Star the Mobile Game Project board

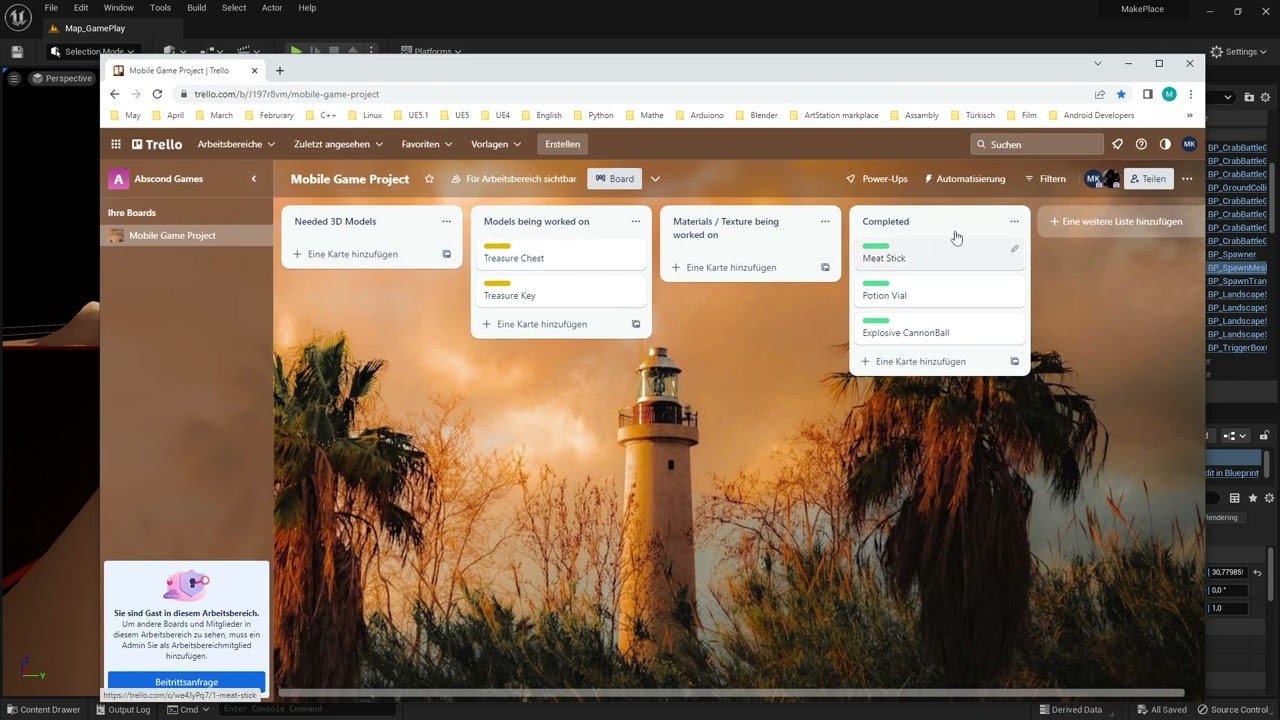click(x=429, y=179)
